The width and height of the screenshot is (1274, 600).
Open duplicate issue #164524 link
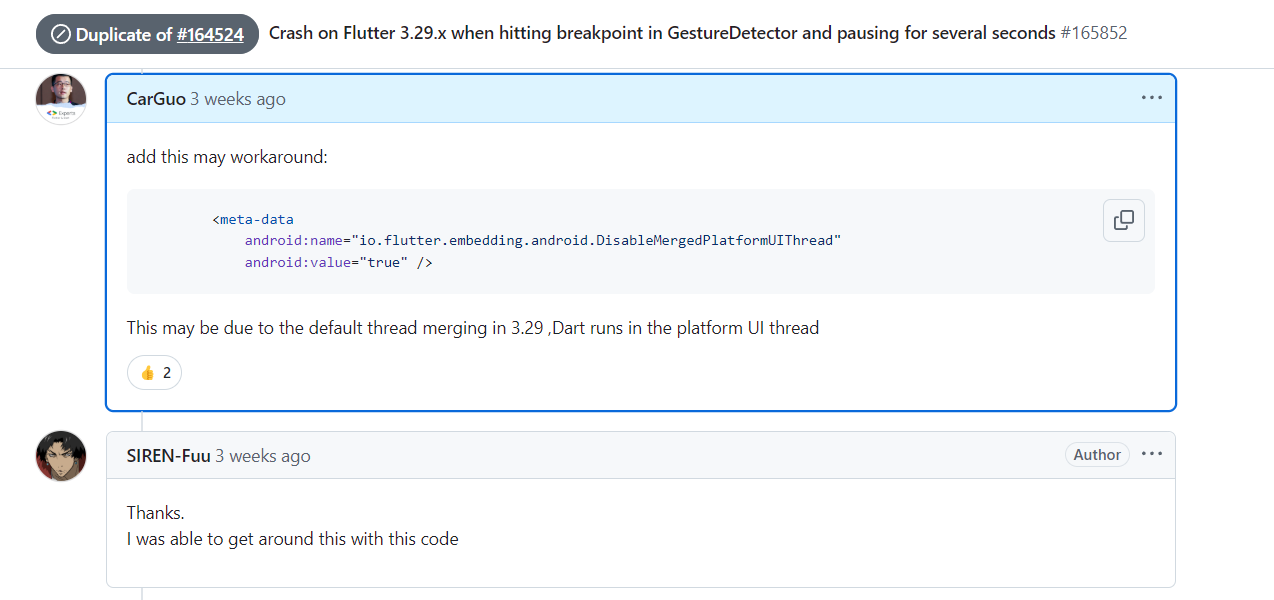tap(210, 34)
